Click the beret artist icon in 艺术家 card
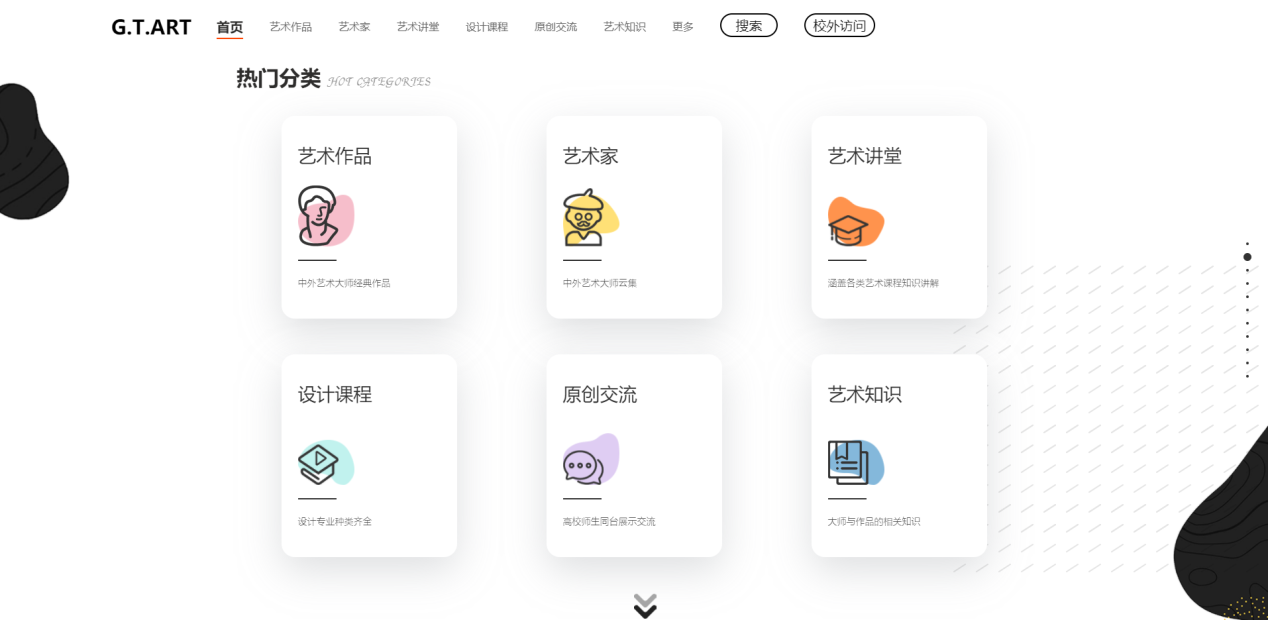Screen dimensions: 1268x620 click(x=588, y=218)
